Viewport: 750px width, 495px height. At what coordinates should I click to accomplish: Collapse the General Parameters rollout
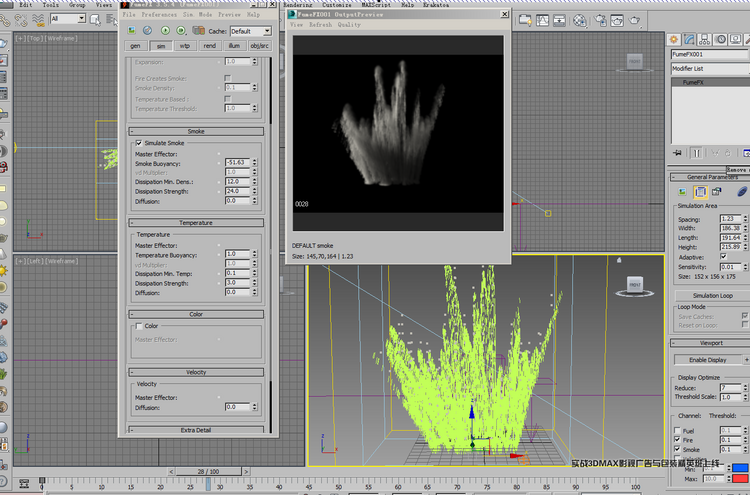709,177
